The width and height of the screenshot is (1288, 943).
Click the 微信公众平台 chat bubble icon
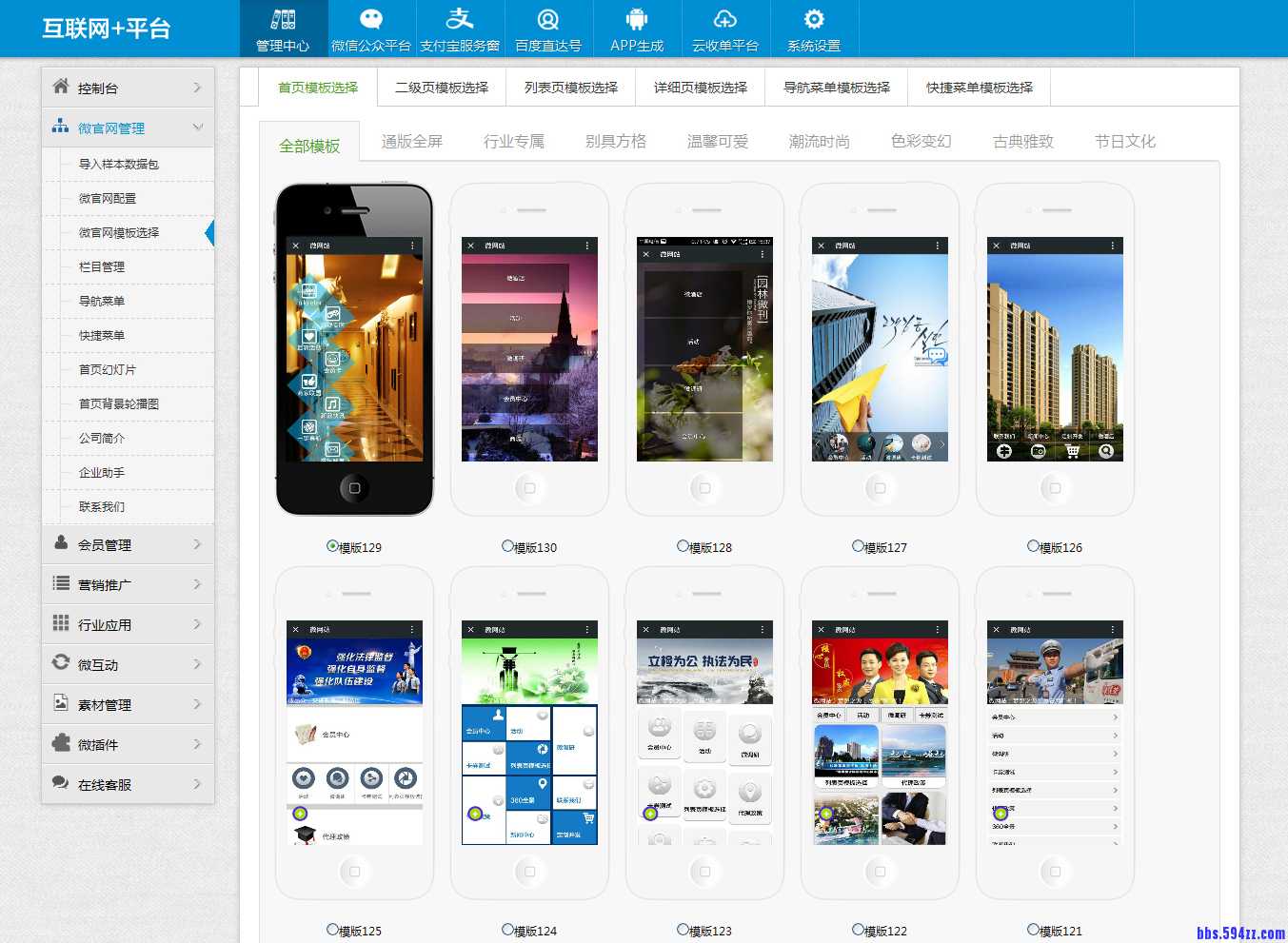click(x=371, y=20)
